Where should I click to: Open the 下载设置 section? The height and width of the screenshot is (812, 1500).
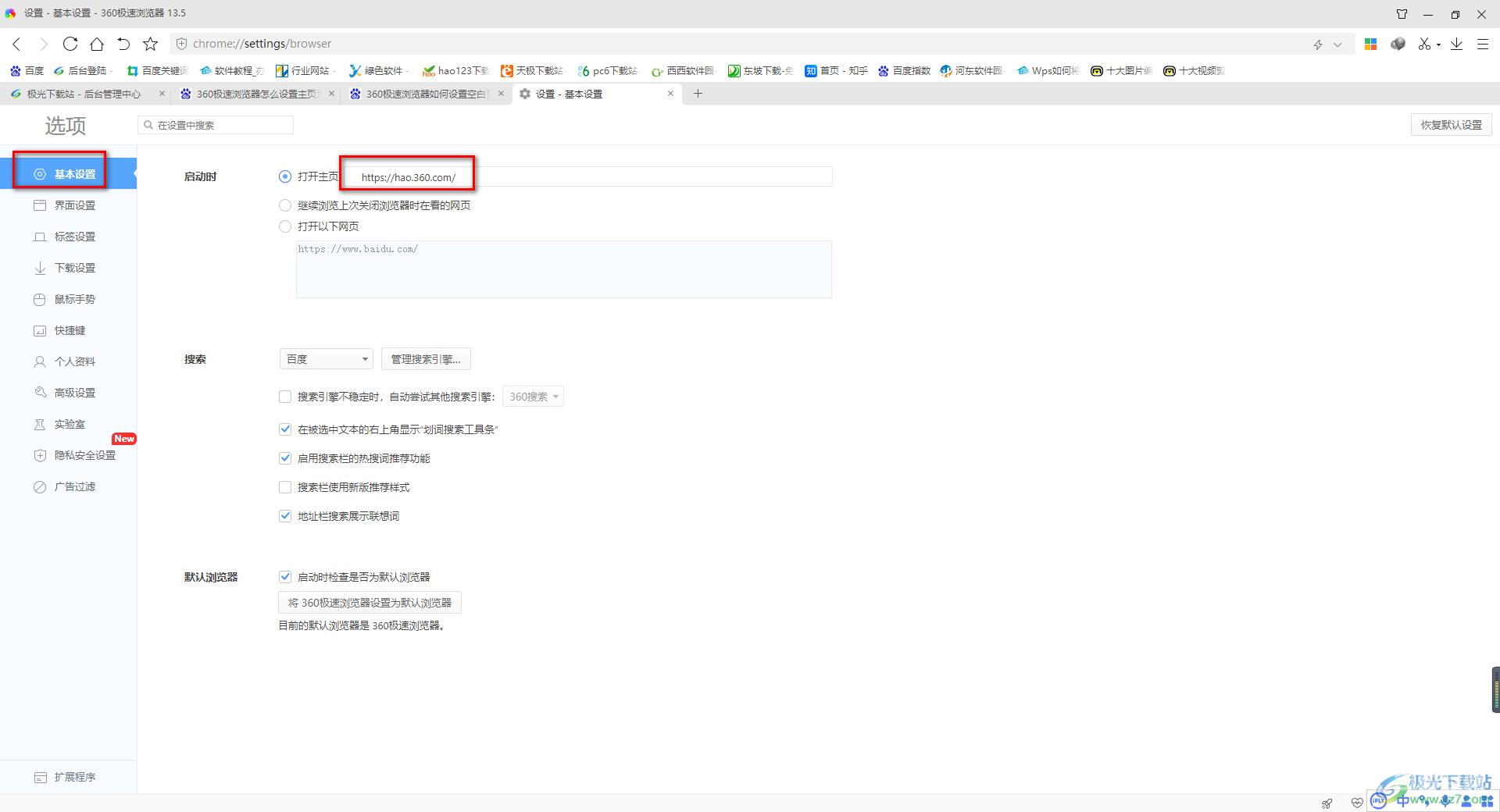(x=69, y=268)
